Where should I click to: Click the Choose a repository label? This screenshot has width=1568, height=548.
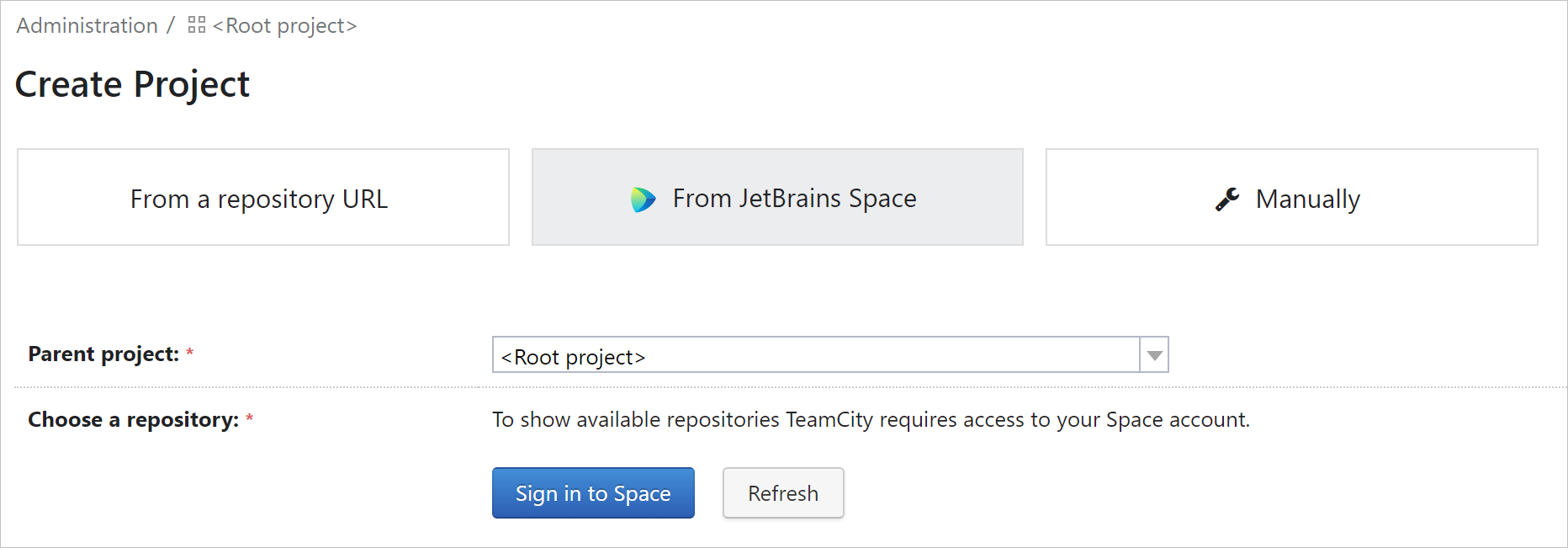pyautogui.click(x=133, y=420)
